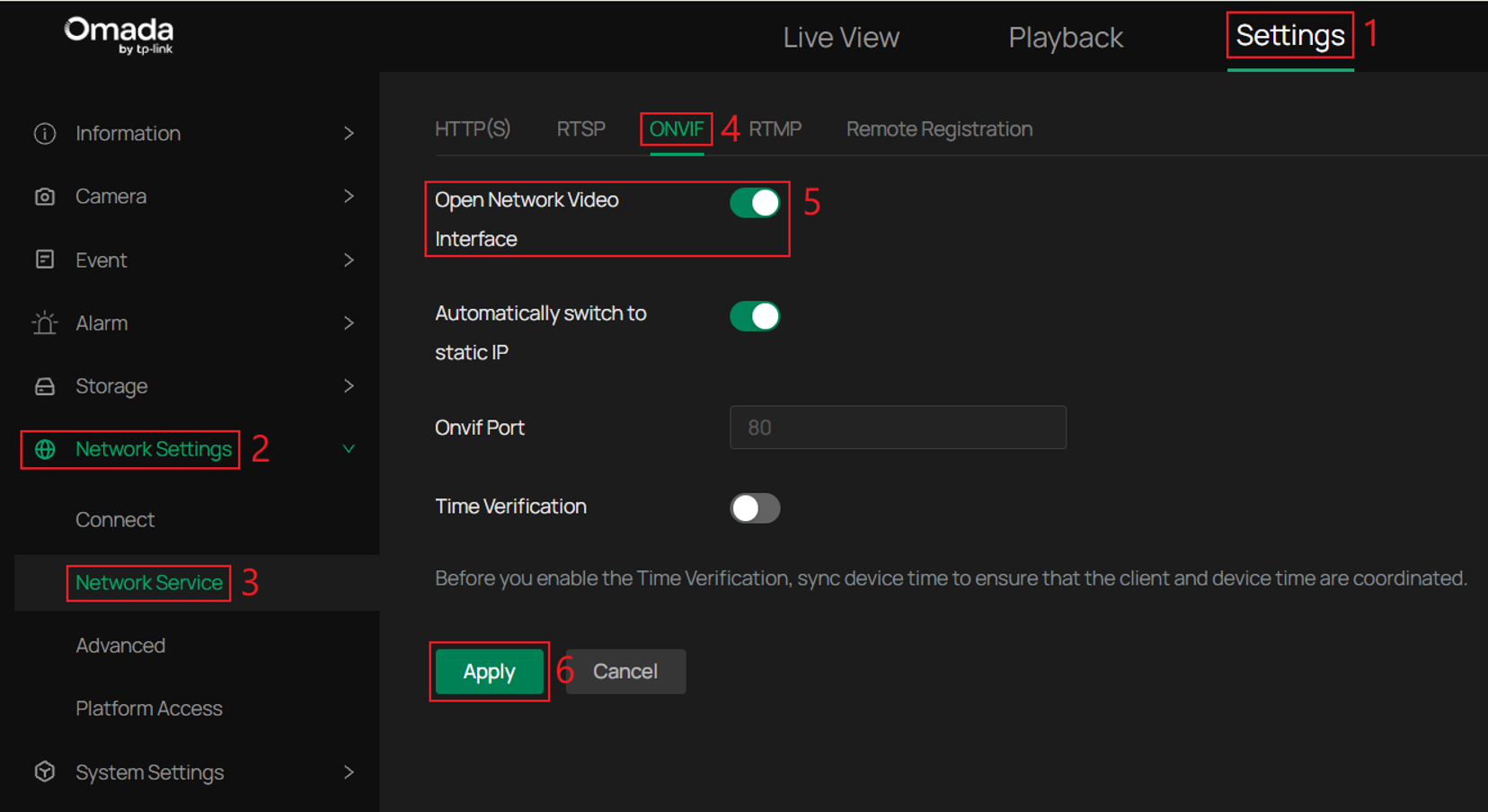The height and width of the screenshot is (812, 1488).
Task: Click the Network Settings globe icon
Action: pyautogui.click(x=45, y=449)
